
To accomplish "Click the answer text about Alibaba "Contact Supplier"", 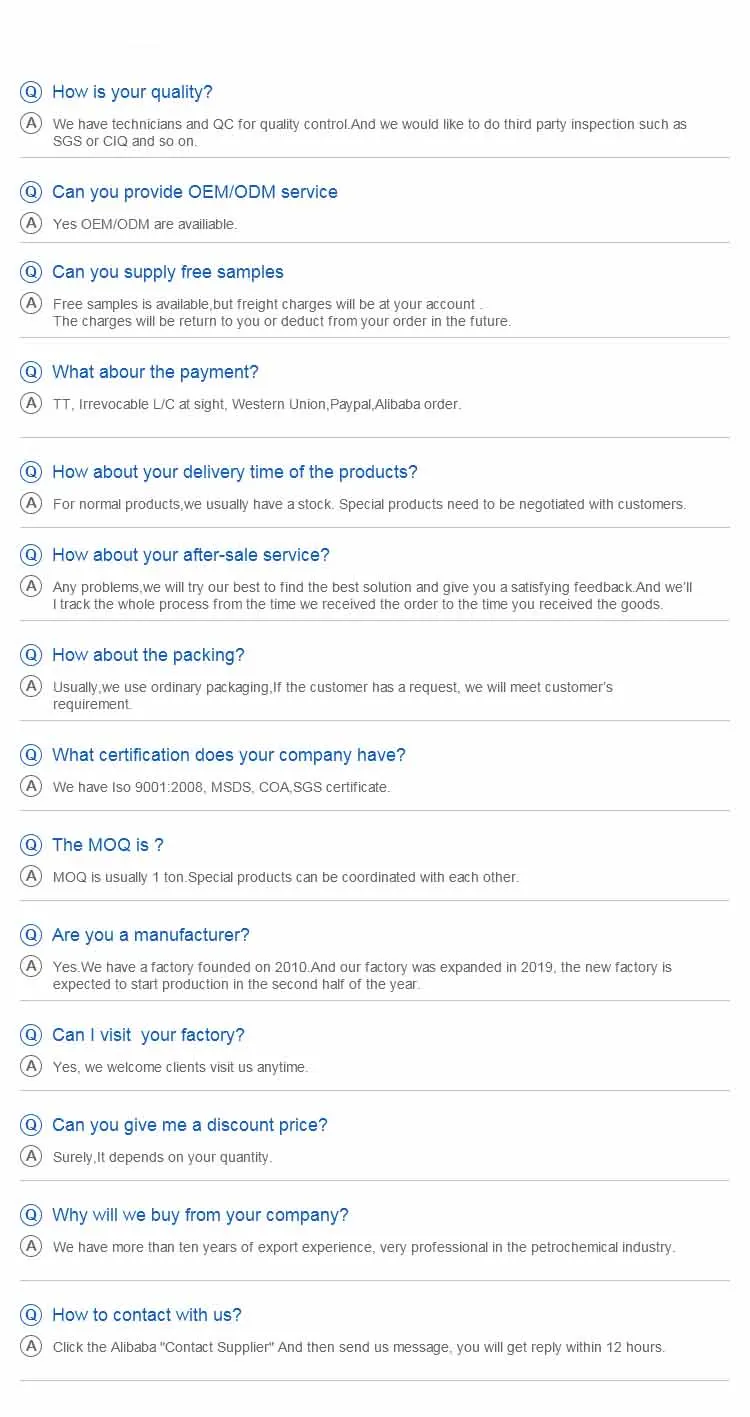I will 358,1347.
